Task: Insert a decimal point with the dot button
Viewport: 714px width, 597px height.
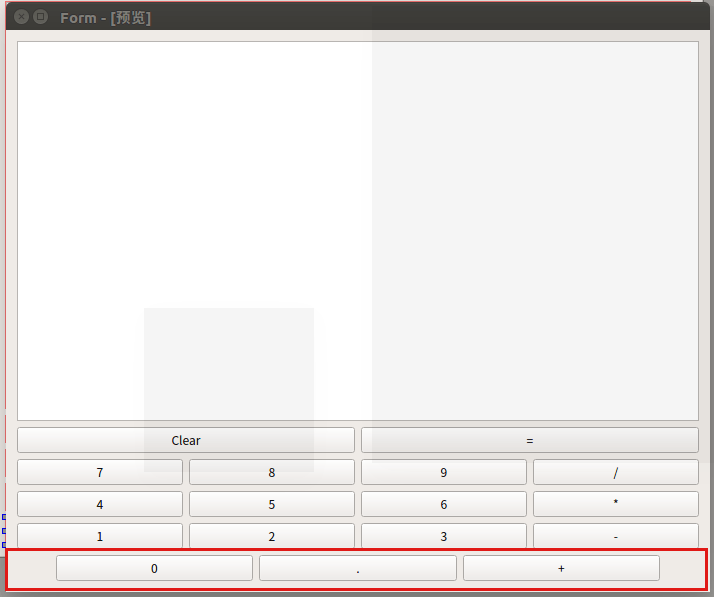Action: click(358, 568)
